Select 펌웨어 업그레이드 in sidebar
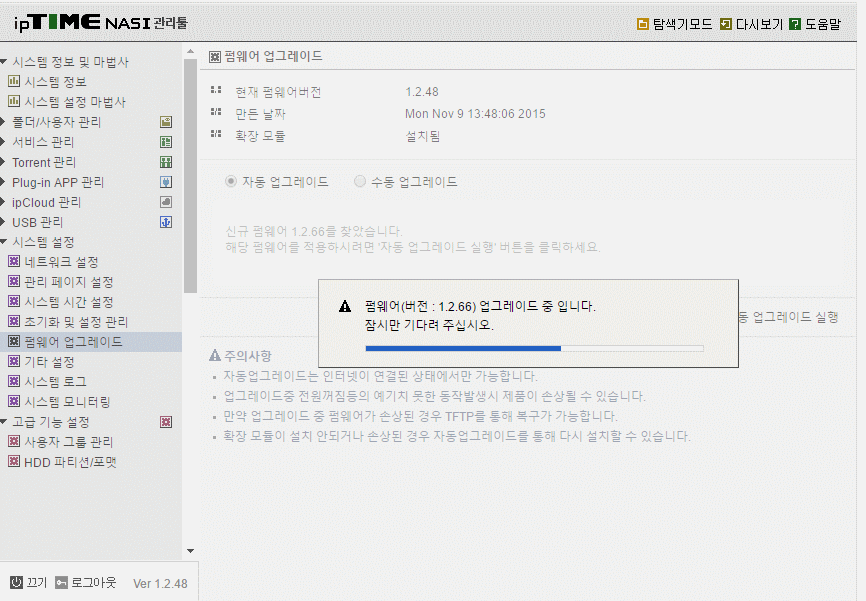 (73, 342)
